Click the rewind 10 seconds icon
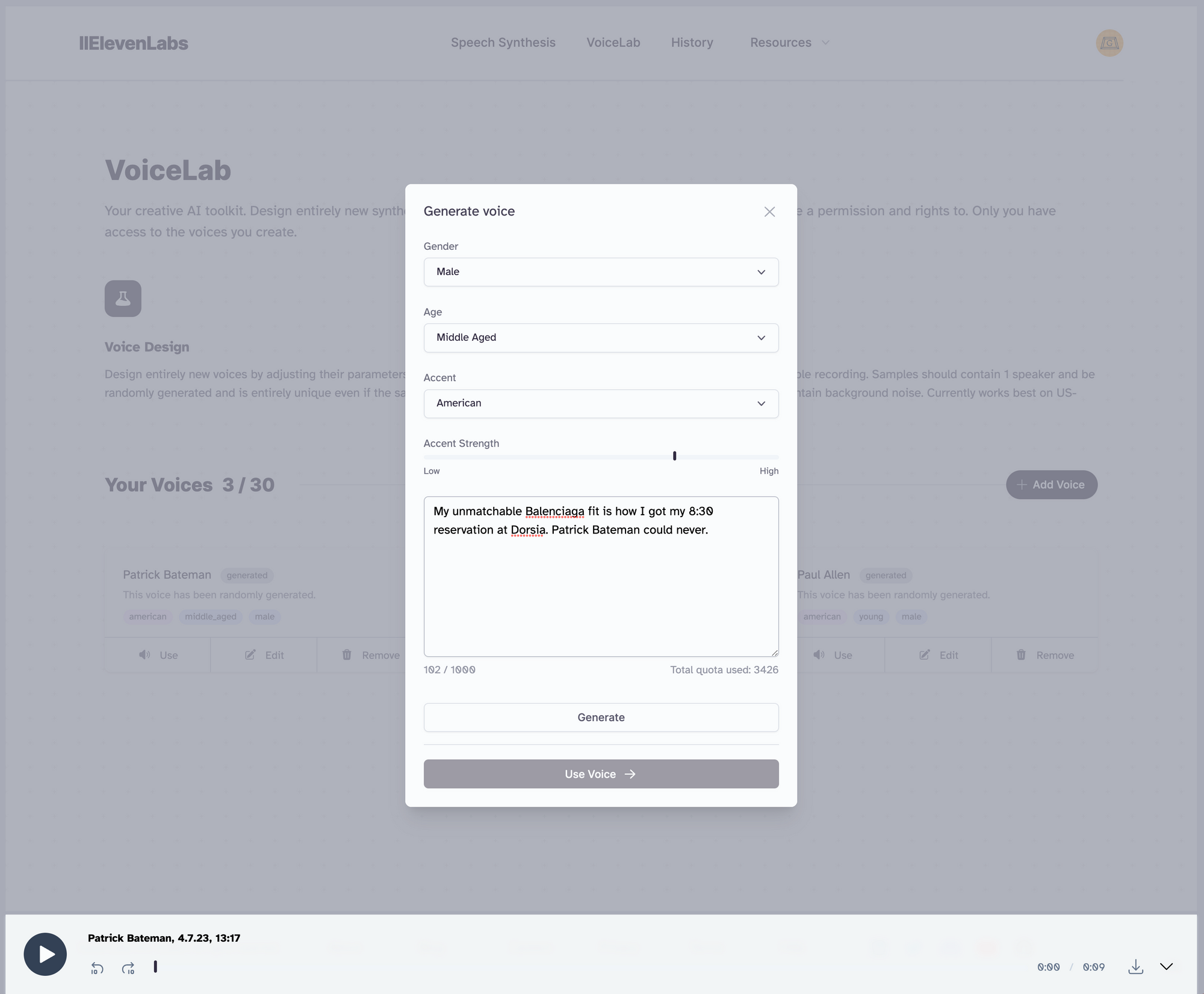This screenshot has width=1204, height=994. click(97, 966)
